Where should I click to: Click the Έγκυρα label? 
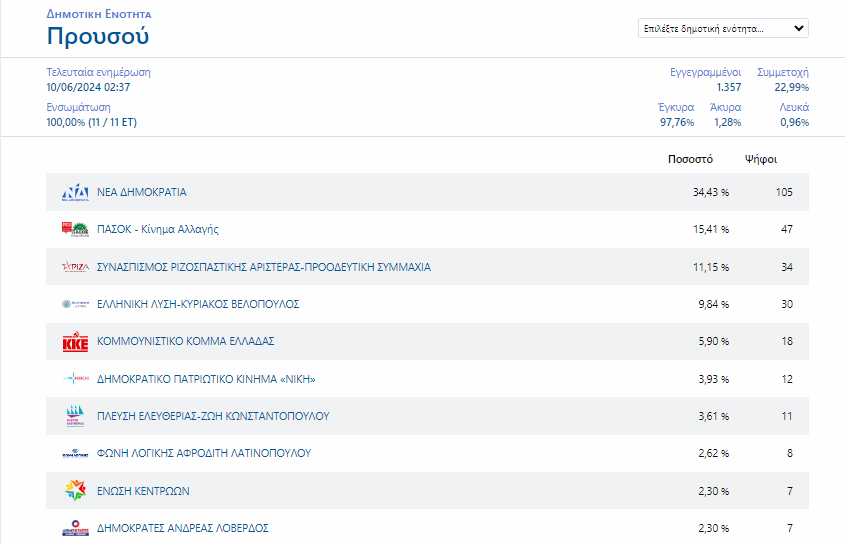(676, 107)
